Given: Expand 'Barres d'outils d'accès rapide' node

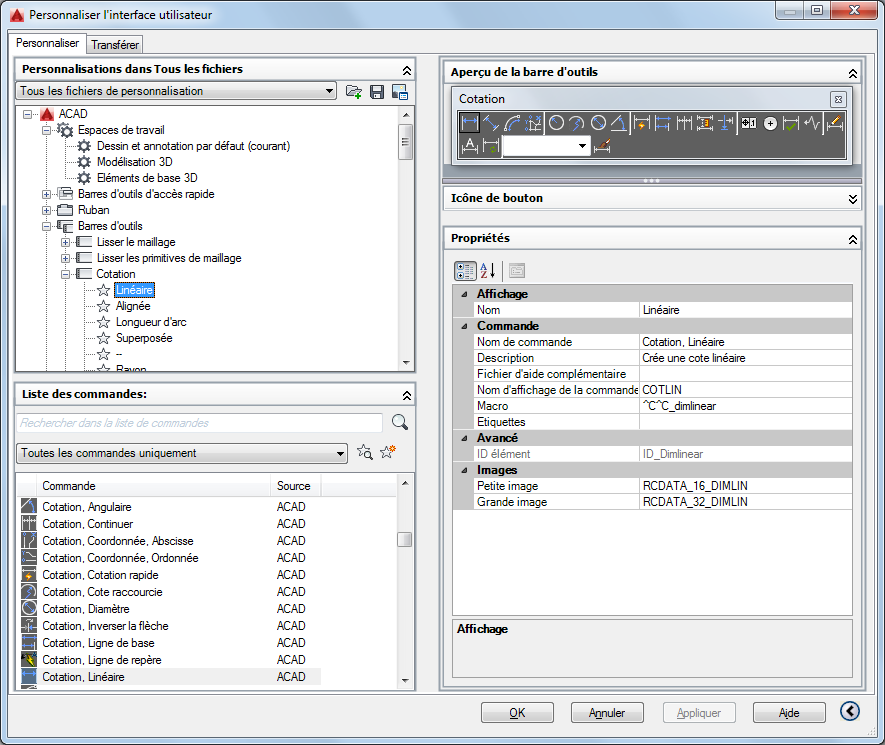Looking at the screenshot, I should coord(46,194).
